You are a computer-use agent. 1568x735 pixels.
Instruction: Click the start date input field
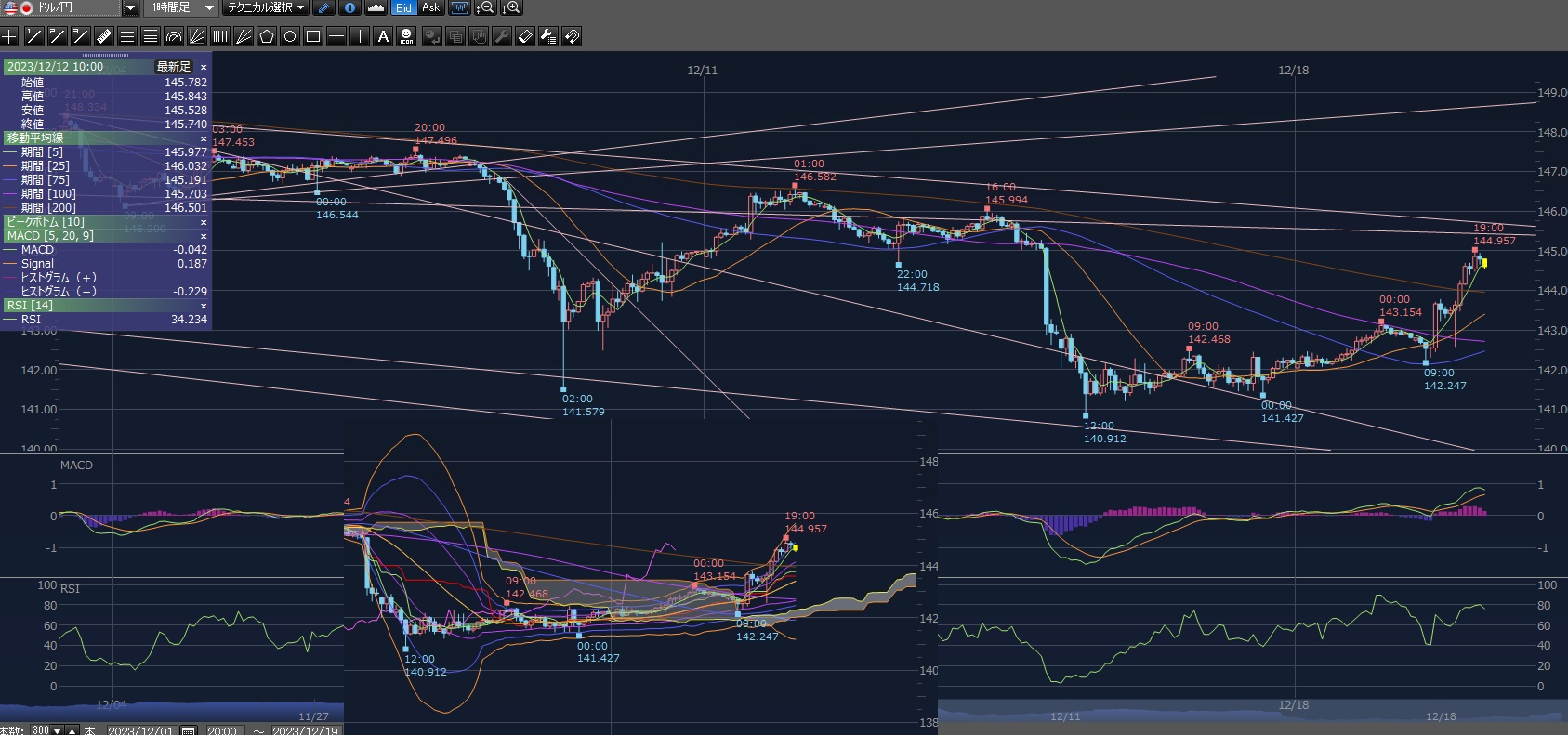(x=140, y=730)
